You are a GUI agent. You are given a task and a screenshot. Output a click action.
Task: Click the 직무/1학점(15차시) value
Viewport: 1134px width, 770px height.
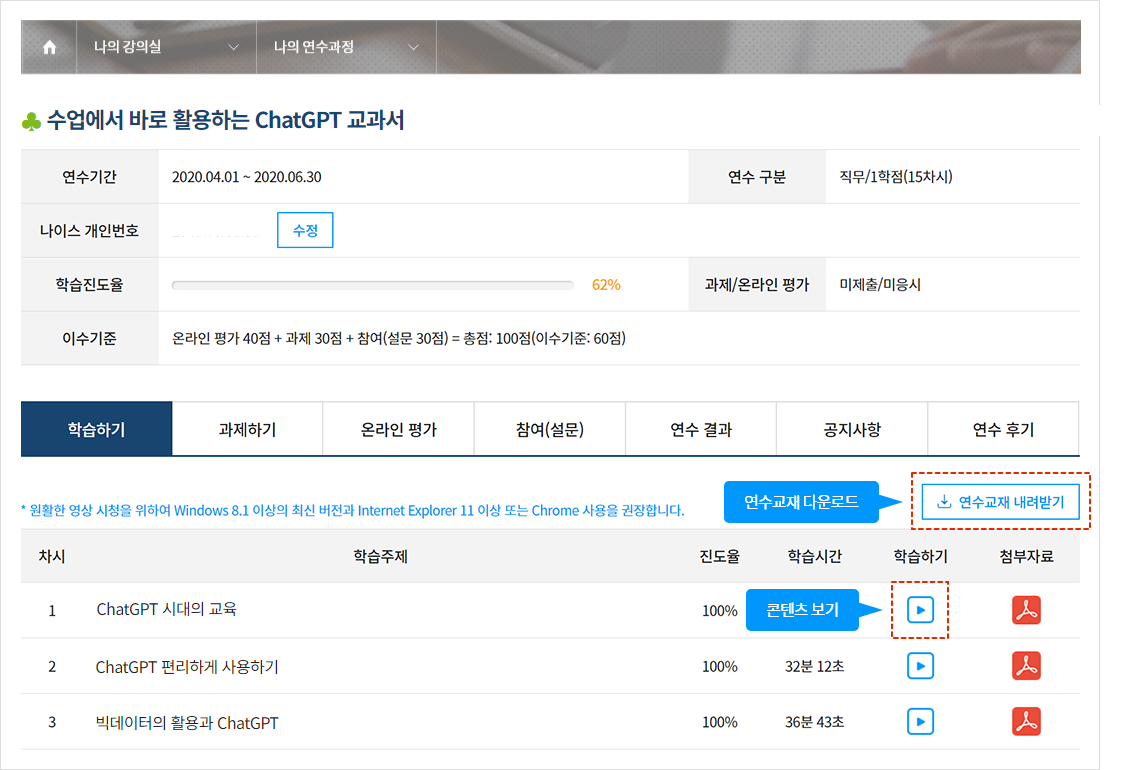tap(896, 177)
